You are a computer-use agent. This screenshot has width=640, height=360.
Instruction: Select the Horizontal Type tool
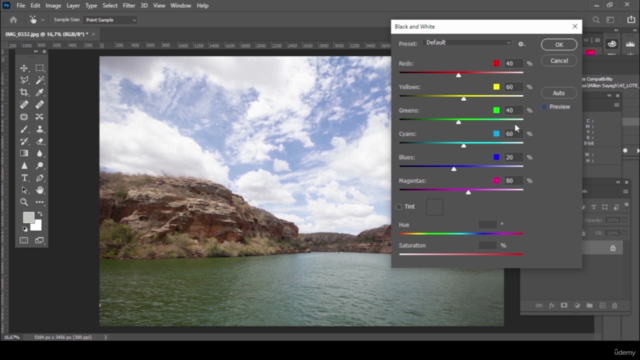point(24,178)
